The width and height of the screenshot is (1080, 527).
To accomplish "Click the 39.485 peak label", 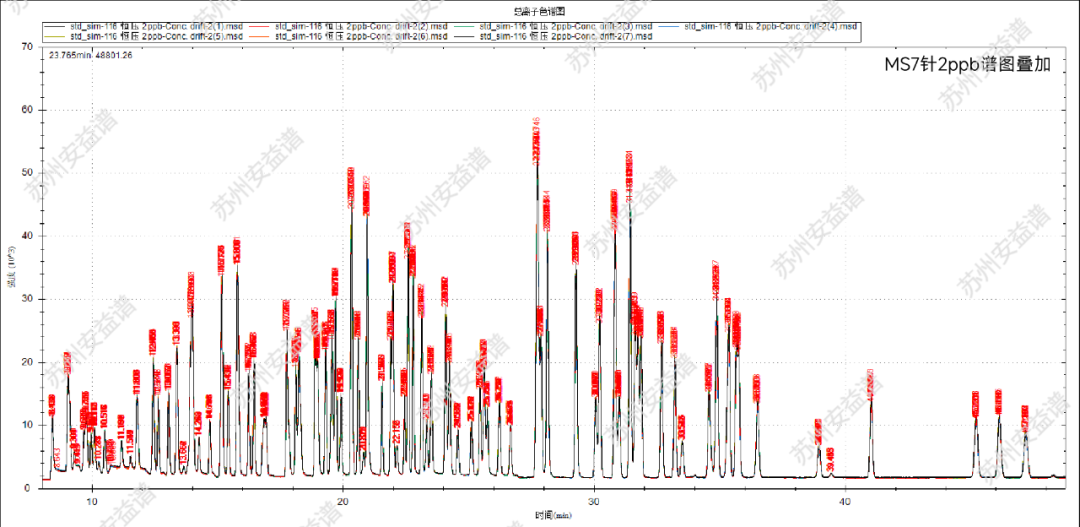I will click(x=832, y=458).
